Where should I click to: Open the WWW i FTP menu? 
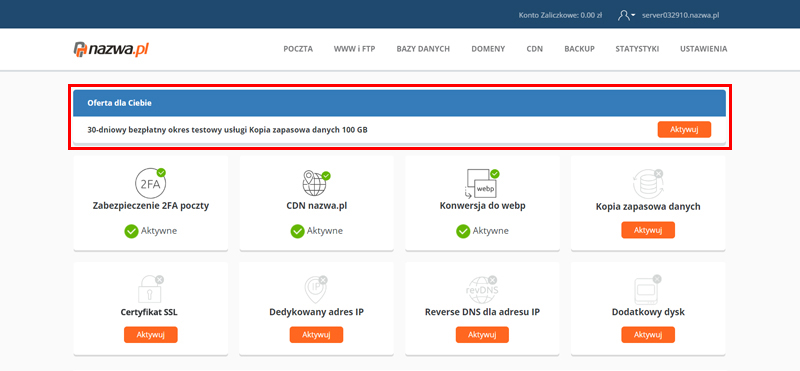click(x=355, y=49)
